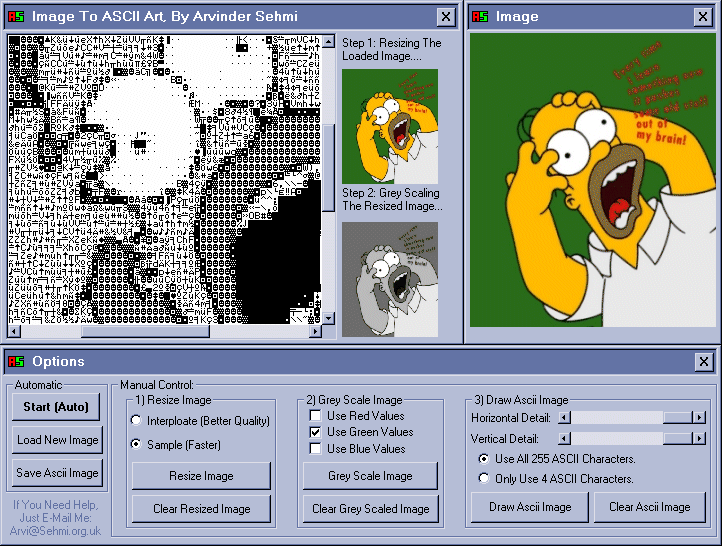Screen dimensions: 722x546
Task: Enable the Use Red Values checkbox
Action: 315,415
